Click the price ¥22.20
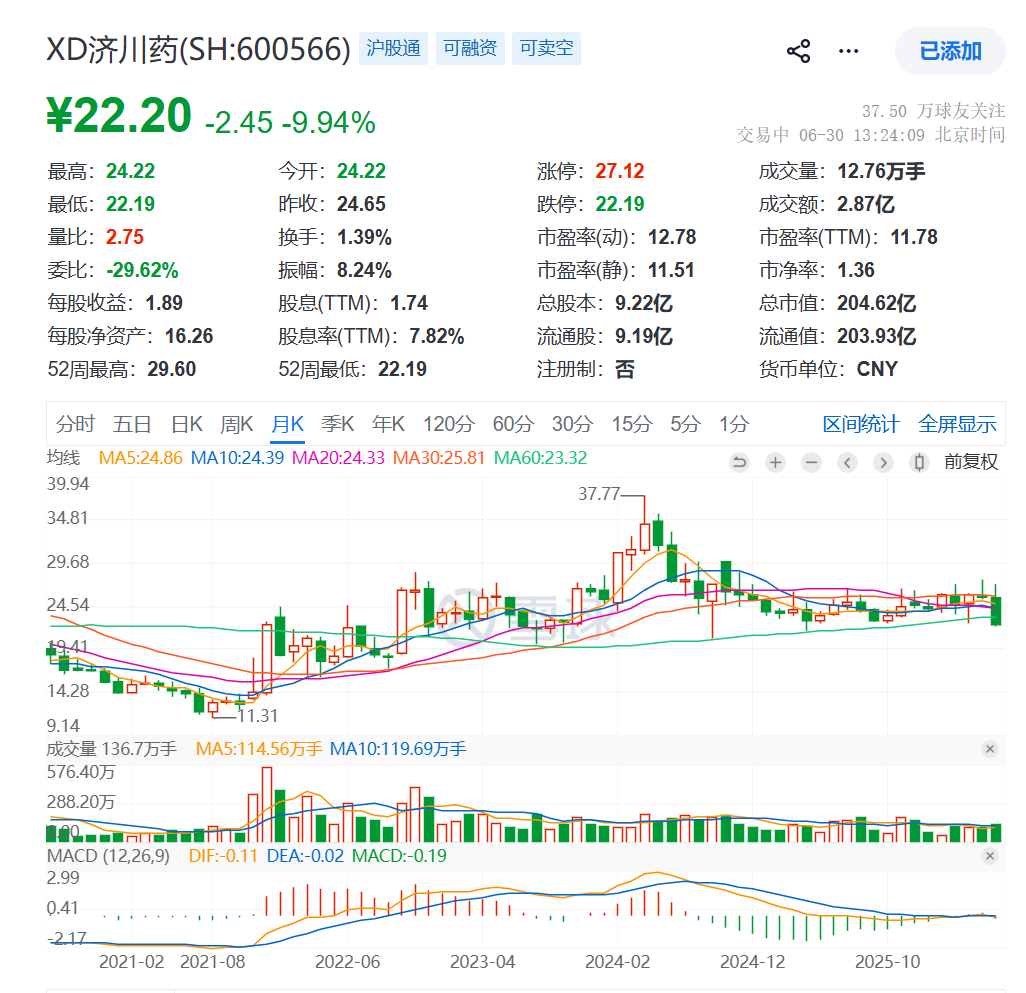1026x993 pixels. (x=119, y=116)
